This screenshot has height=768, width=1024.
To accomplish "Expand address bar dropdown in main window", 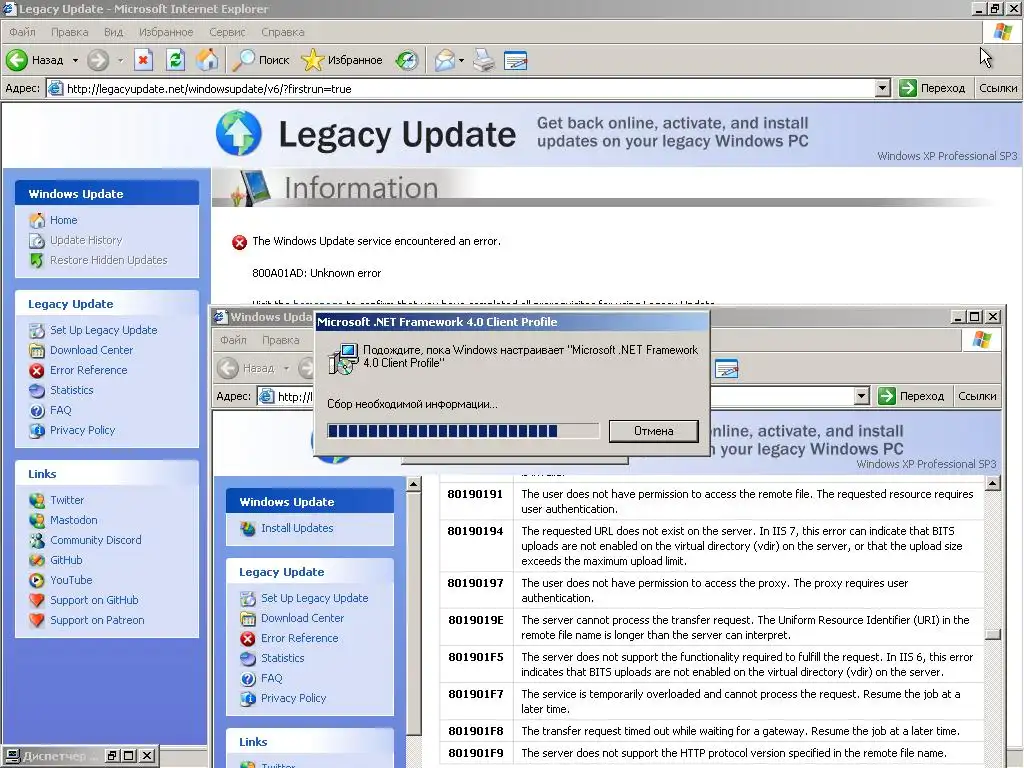I will pos(882,88).
